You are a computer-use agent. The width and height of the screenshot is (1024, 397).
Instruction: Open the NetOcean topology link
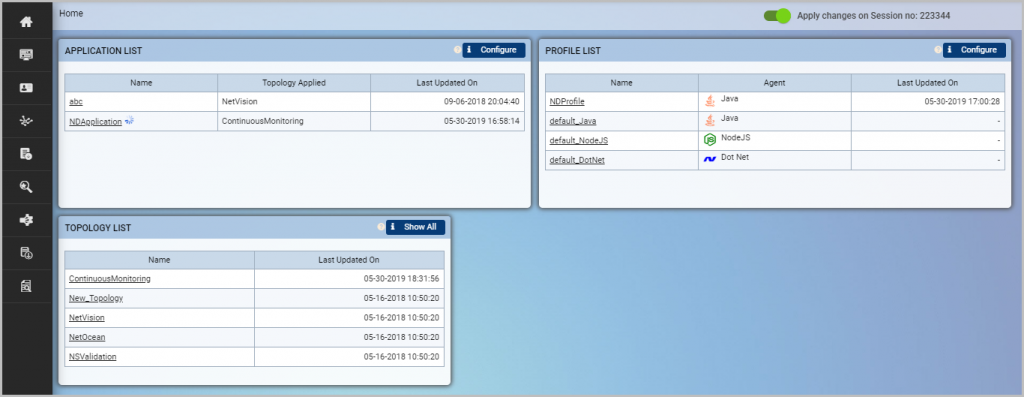point(87,338)
